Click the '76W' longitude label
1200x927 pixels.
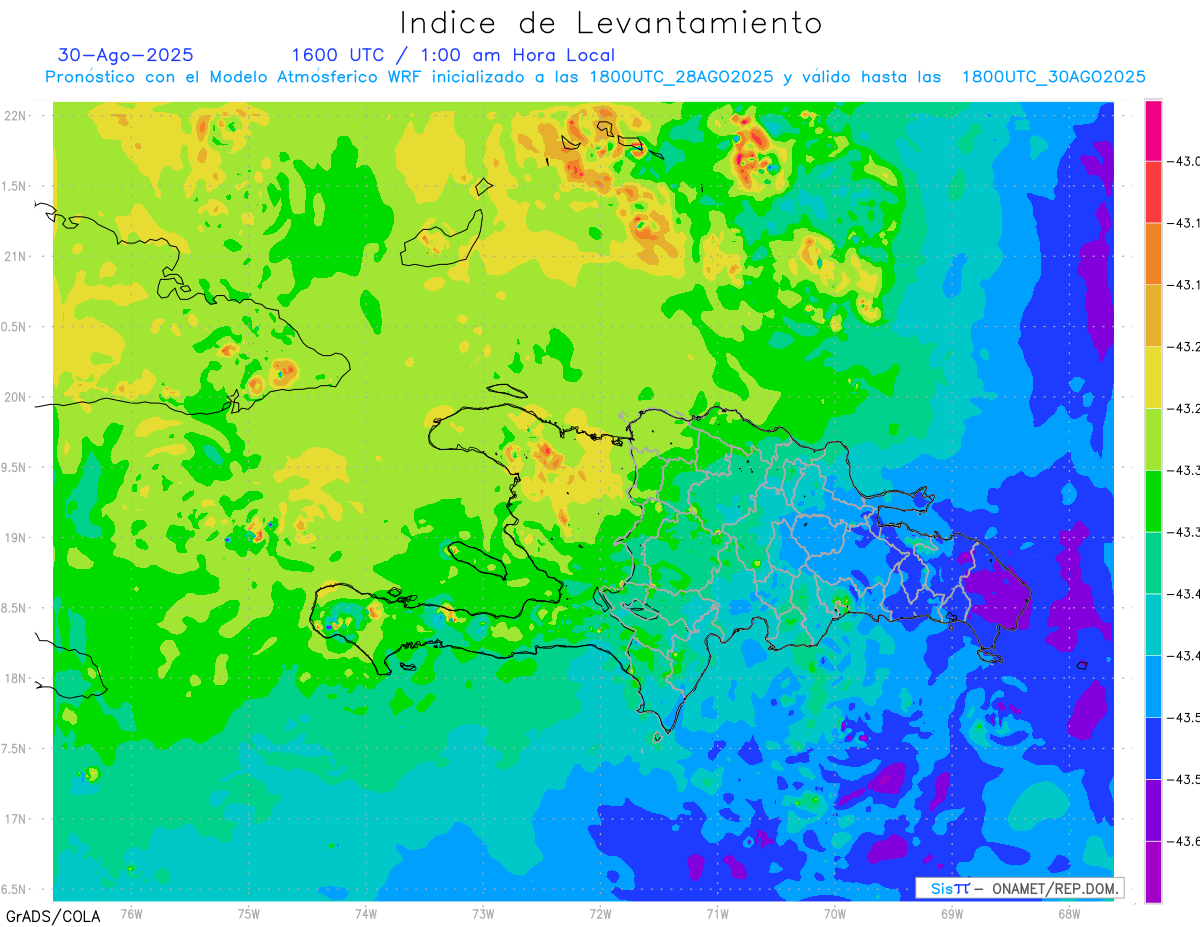tap(131, 913)
